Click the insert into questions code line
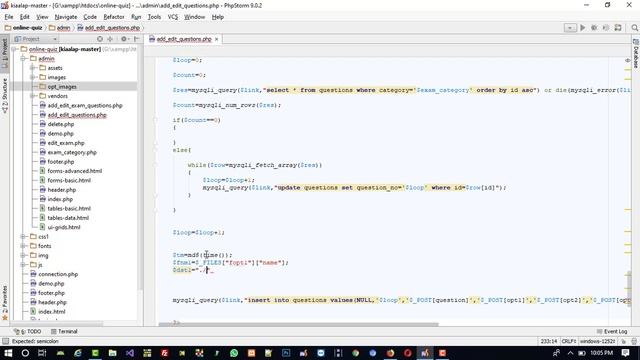 [401, 300]
